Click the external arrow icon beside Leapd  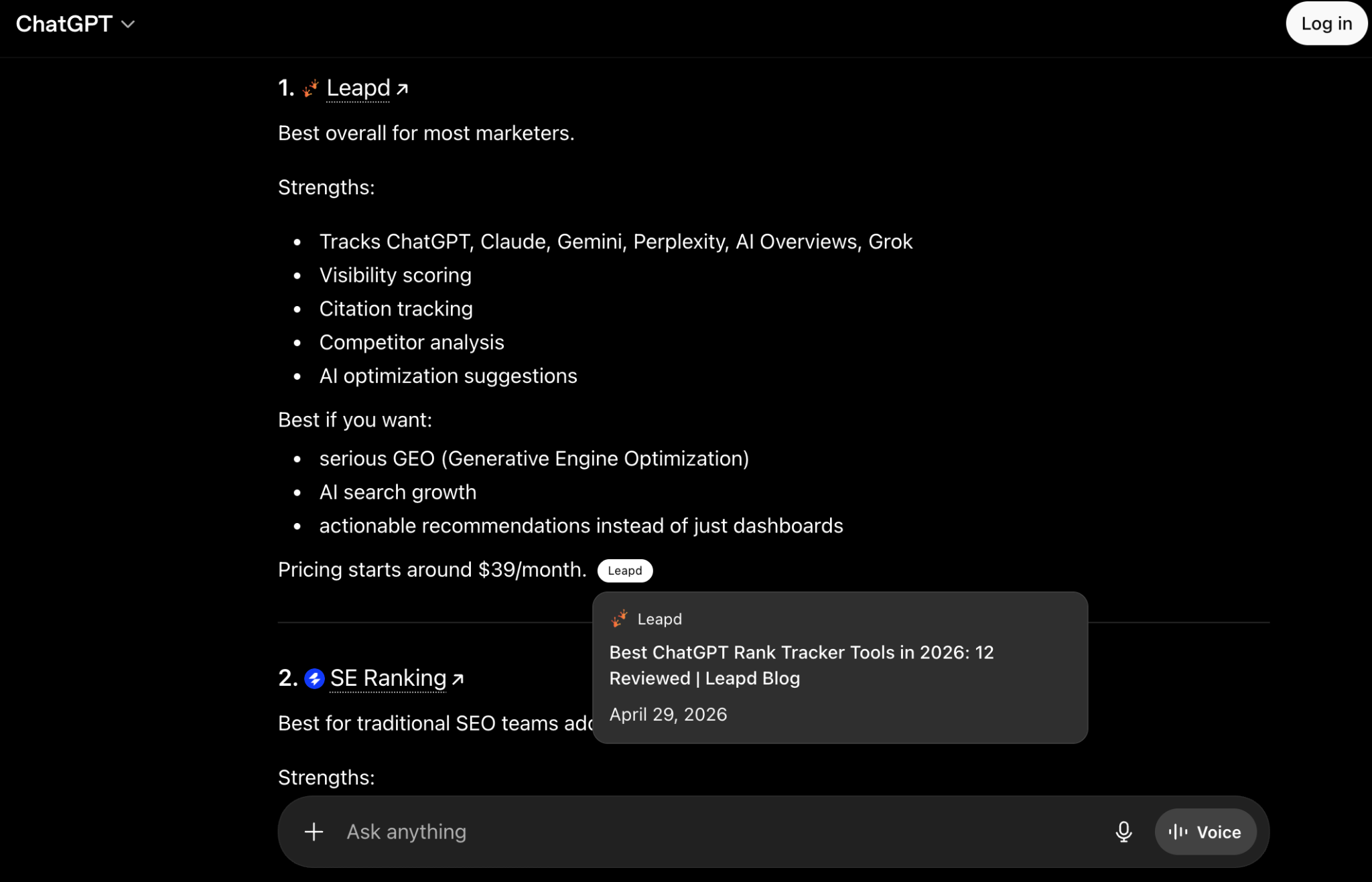(x=402, y=88)
